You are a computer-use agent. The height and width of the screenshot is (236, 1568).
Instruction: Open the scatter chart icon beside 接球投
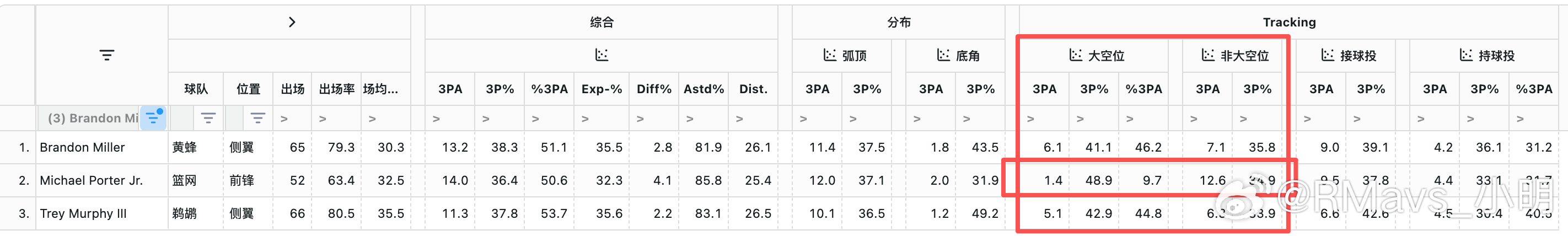pyautogui.click(x=1328, y=55)
